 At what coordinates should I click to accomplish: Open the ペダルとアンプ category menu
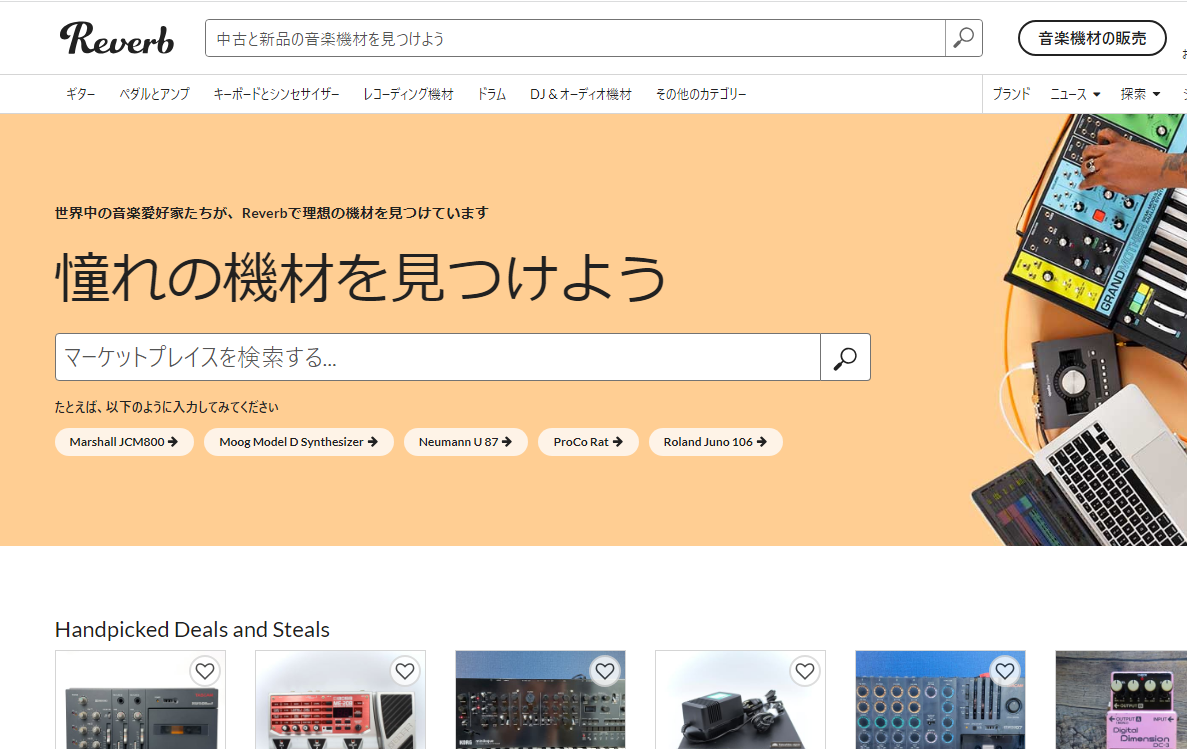tap(154, 94)
